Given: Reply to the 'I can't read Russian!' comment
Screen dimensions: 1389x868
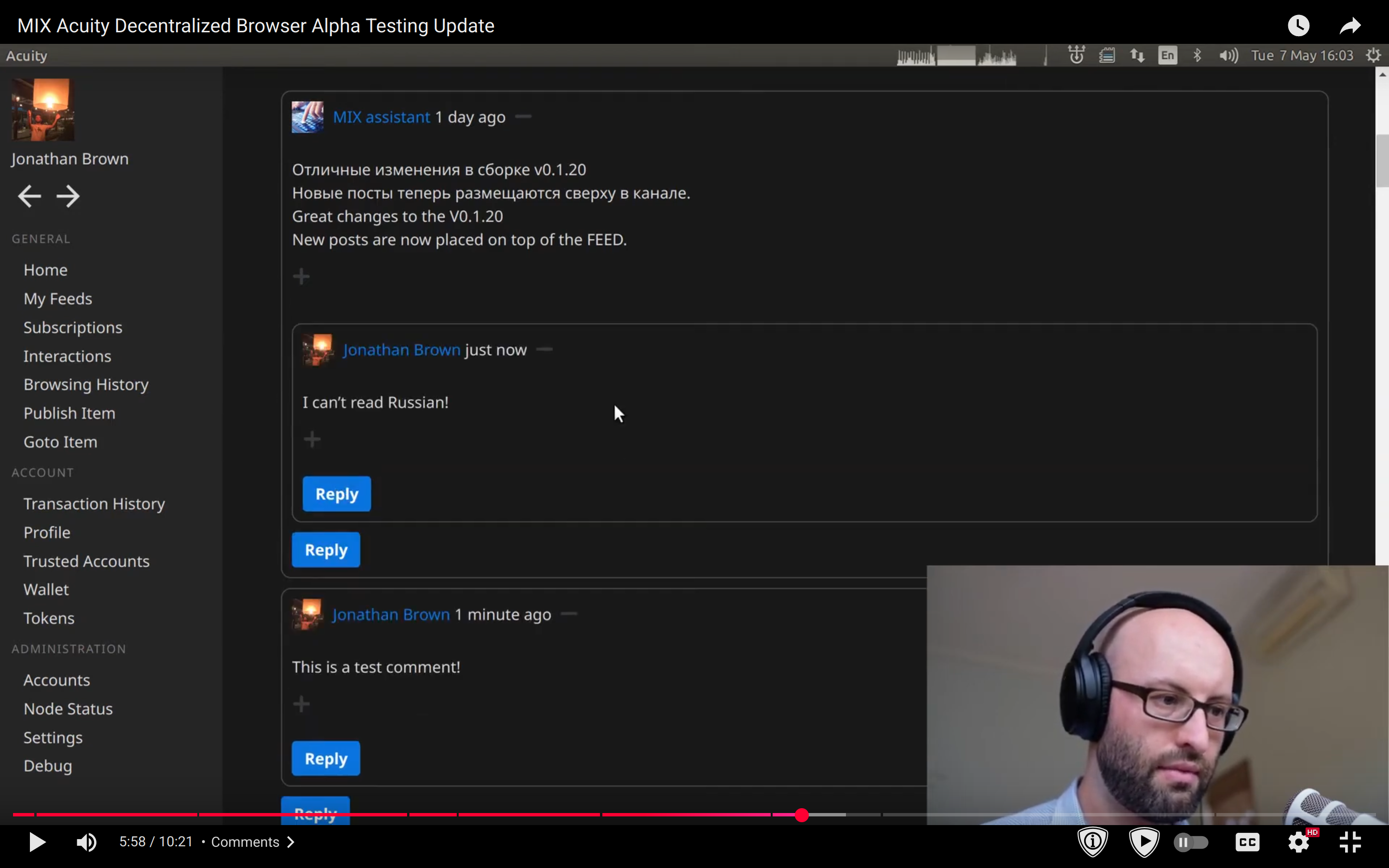Looking at the screenshot, I should pos(336,494).
